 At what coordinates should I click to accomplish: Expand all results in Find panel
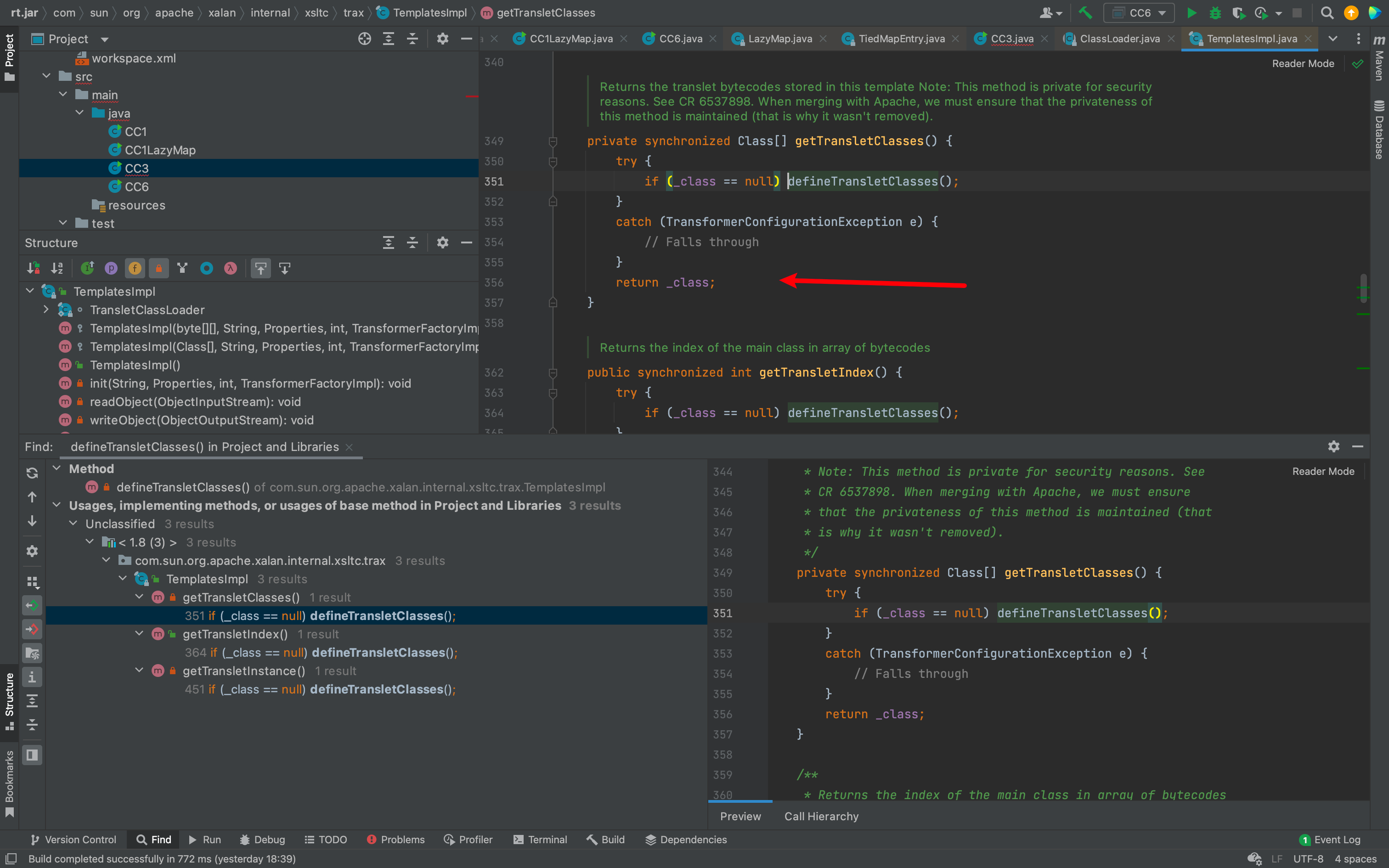[x=32, y=700]
